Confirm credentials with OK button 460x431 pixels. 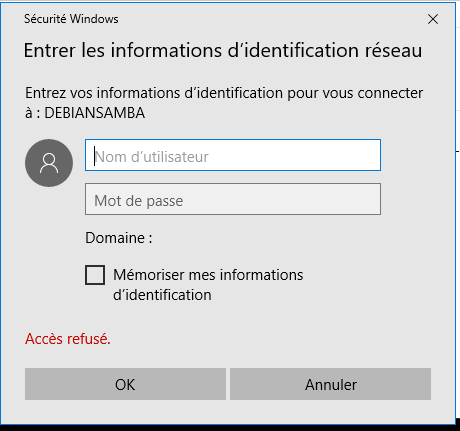point(125,384)
